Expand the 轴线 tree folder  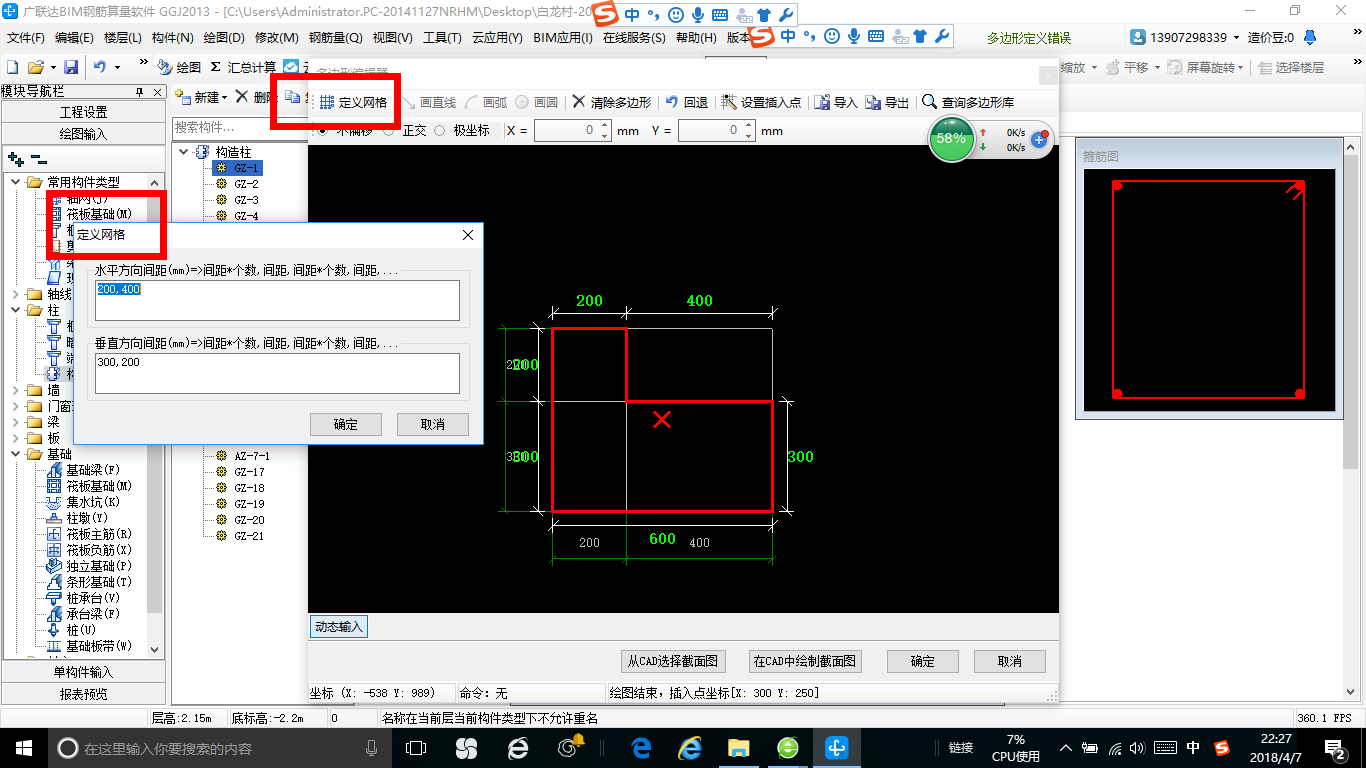pyautogui.click(x=17, y=294)
